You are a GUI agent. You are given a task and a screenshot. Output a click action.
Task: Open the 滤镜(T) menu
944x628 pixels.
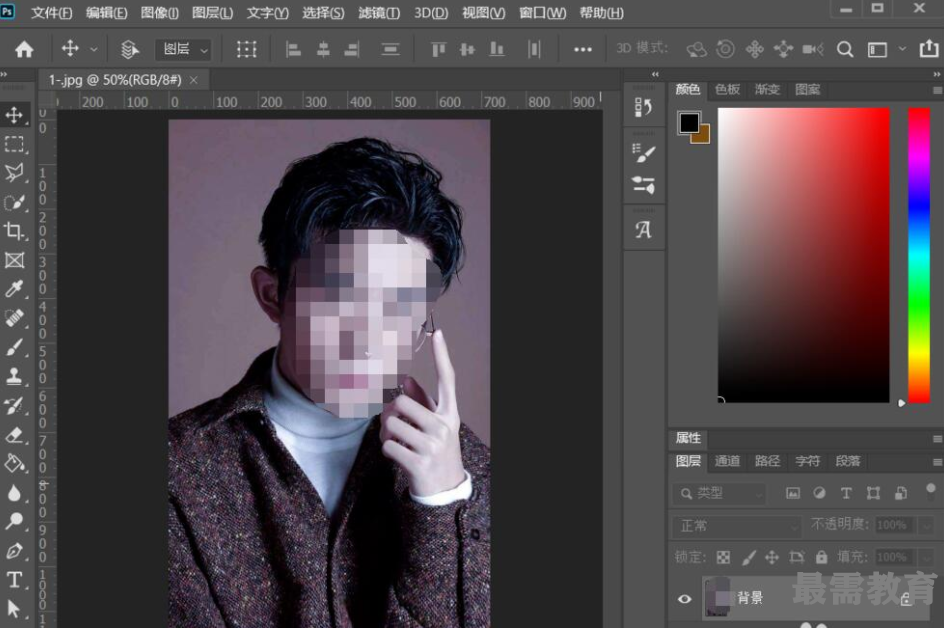379,13
